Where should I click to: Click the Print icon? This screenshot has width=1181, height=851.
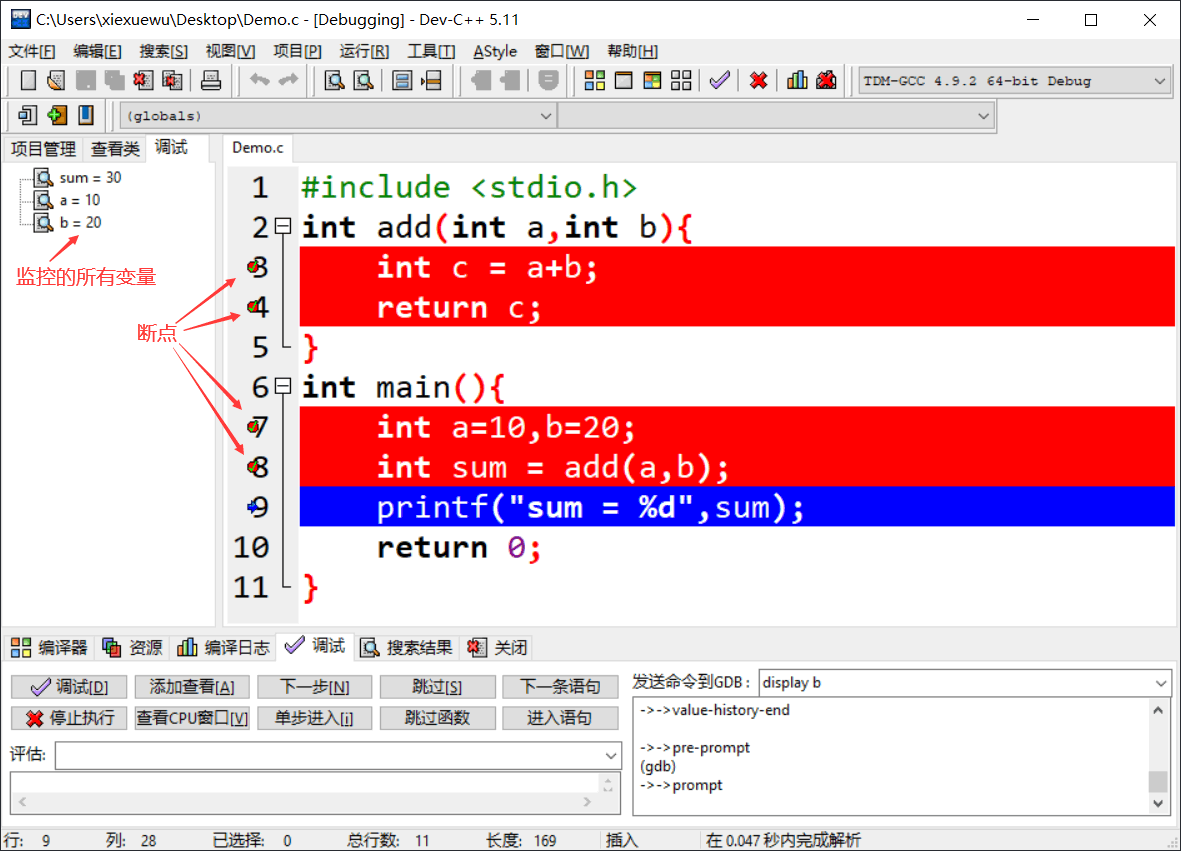[210, 80]
